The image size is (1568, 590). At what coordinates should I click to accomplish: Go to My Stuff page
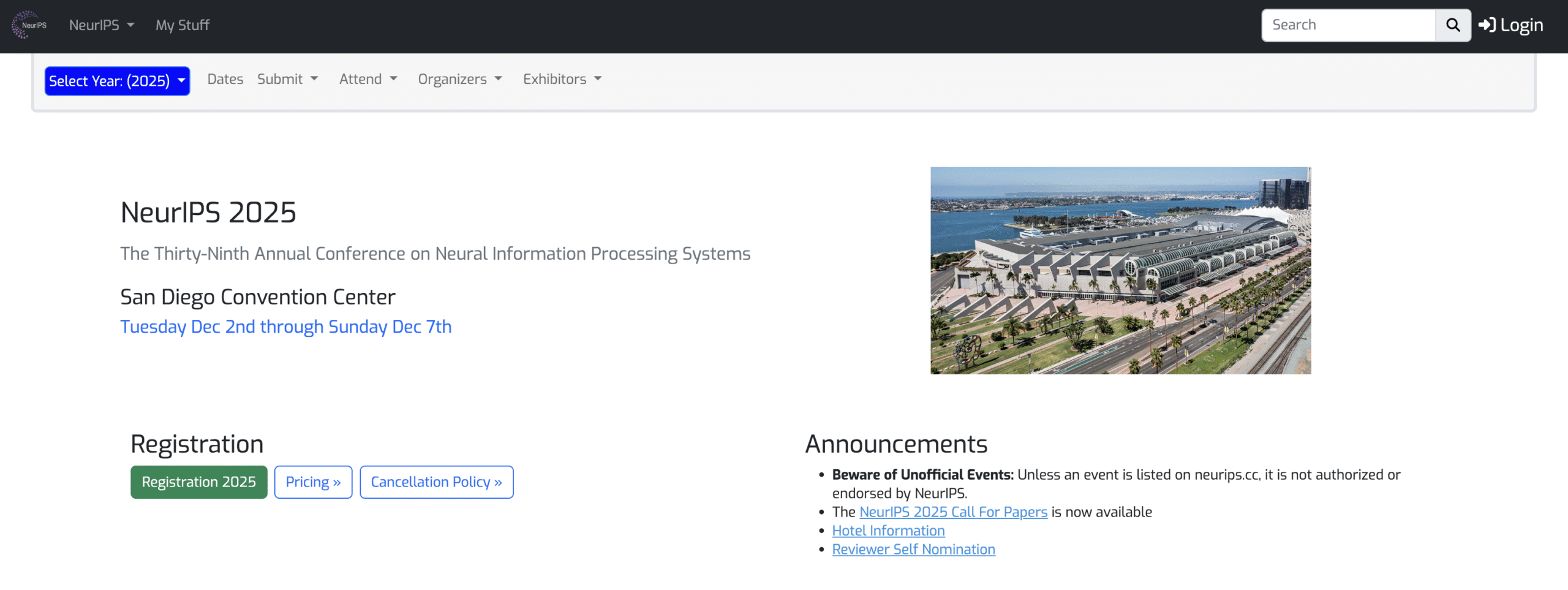(182, 25)
